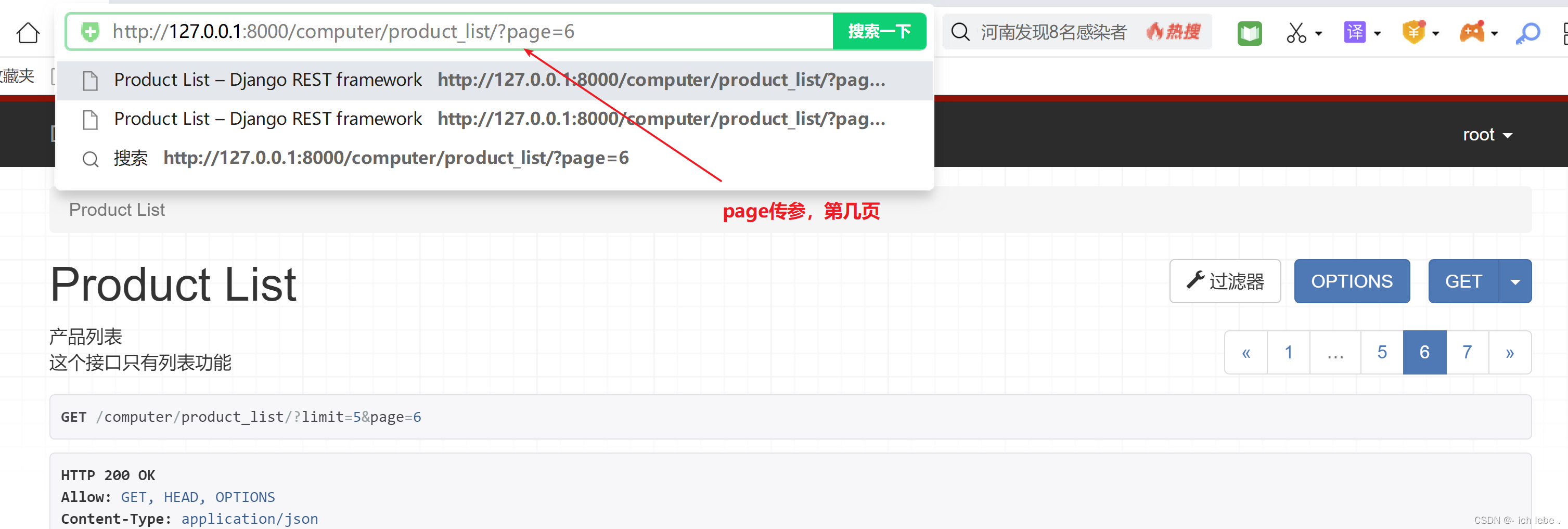Open the green book reader extension icon
The height and width of the screenshot is (529, 1568).
click(x=1249, y=33)
